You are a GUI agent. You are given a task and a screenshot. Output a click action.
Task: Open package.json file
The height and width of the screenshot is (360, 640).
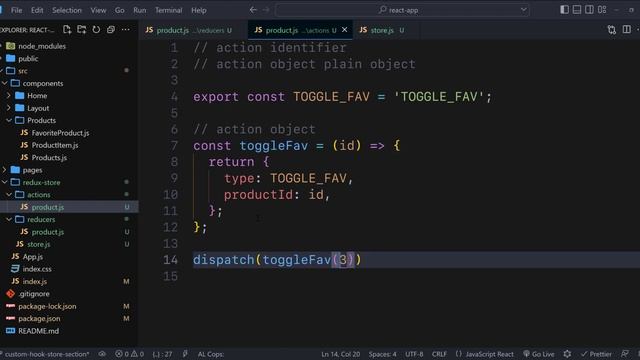[39, 318]
